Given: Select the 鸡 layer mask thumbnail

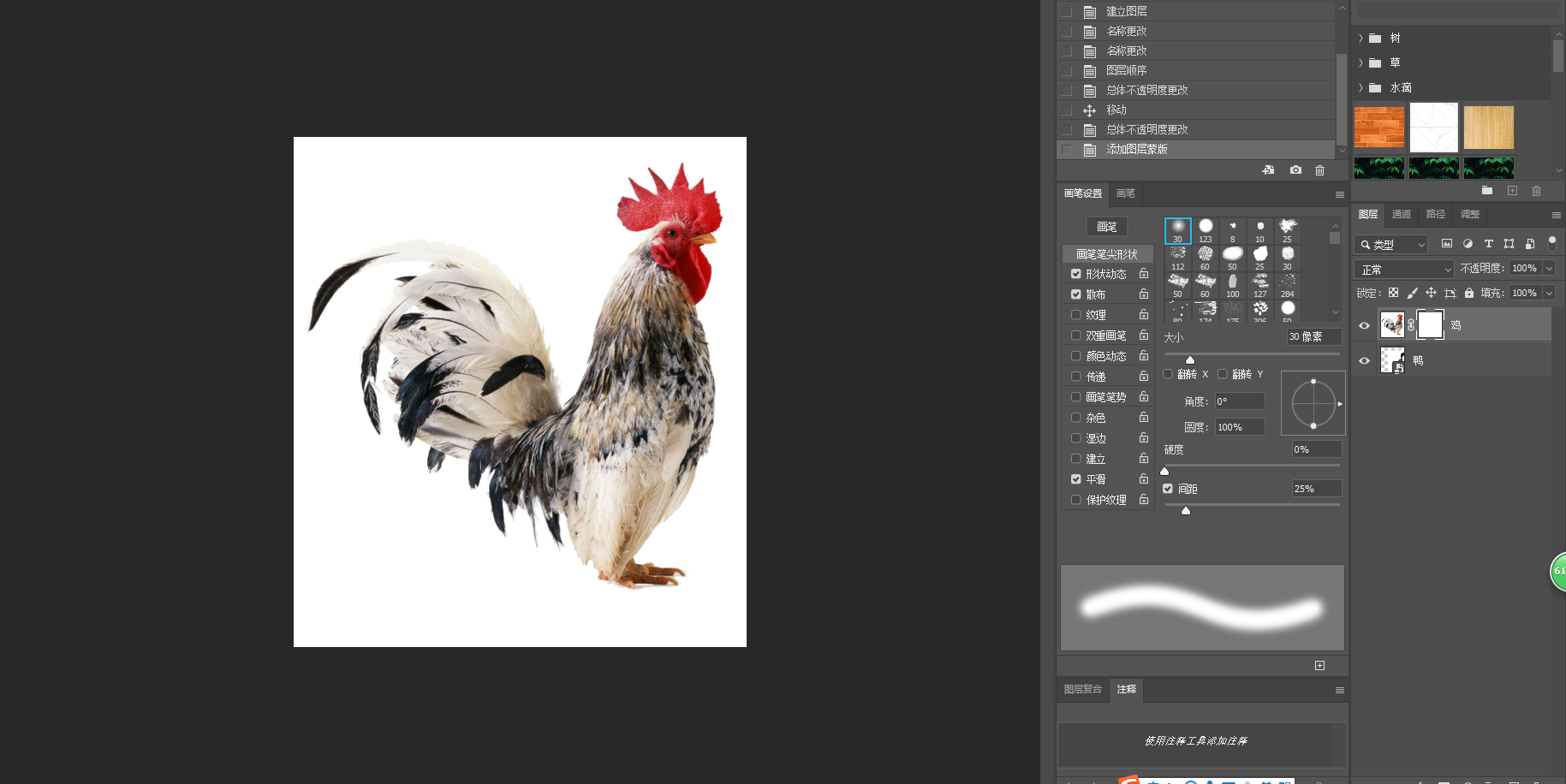Looking at the screenshot, I should 1430,325.
